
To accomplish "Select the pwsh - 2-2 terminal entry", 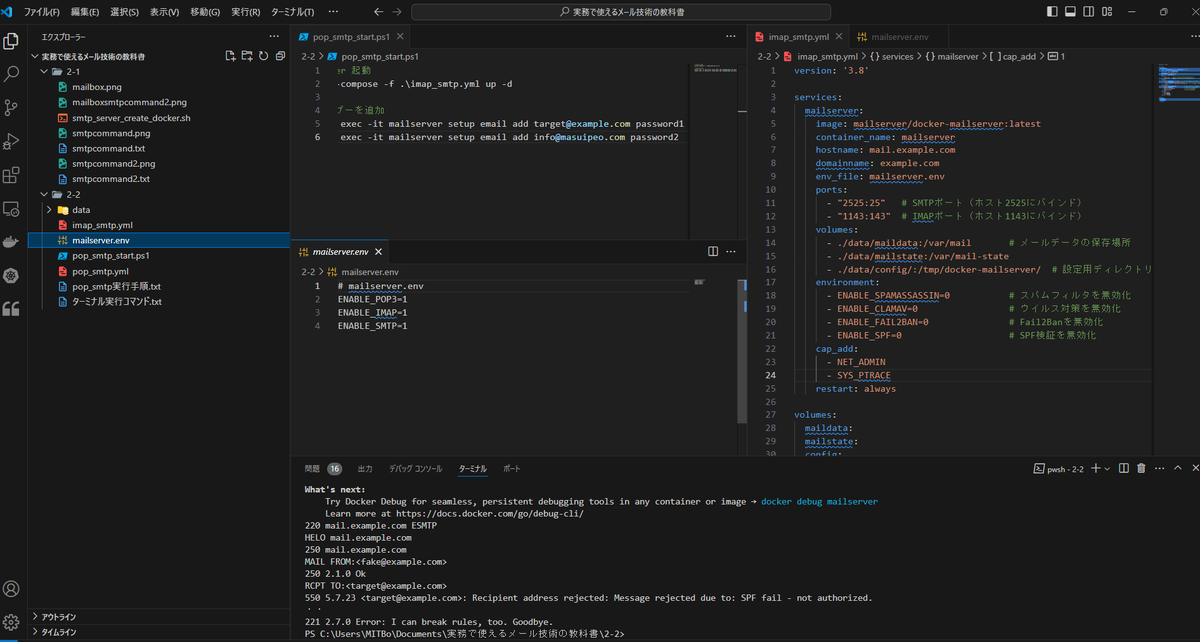I will (x=1059, y=468).
